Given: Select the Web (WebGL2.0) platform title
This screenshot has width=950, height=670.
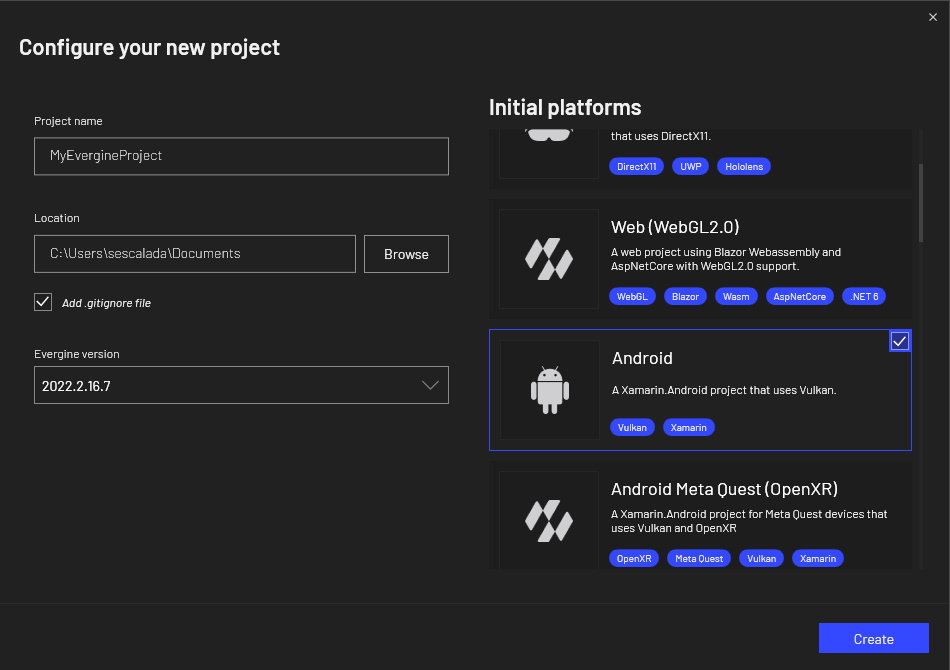Looking at the screenshot, I should (x=675, y=227).
